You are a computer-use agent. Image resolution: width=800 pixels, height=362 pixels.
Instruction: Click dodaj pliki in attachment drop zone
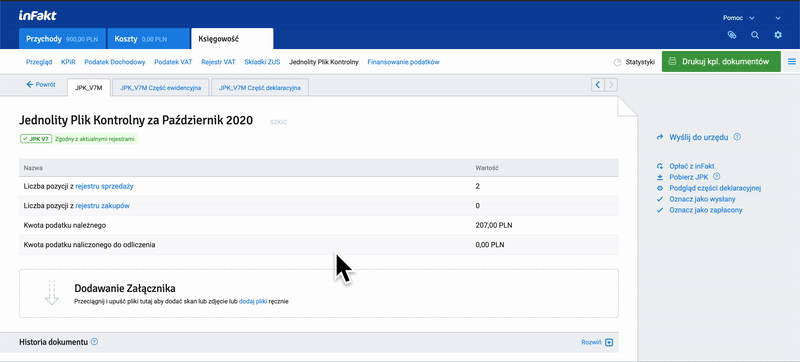(253, 301)
